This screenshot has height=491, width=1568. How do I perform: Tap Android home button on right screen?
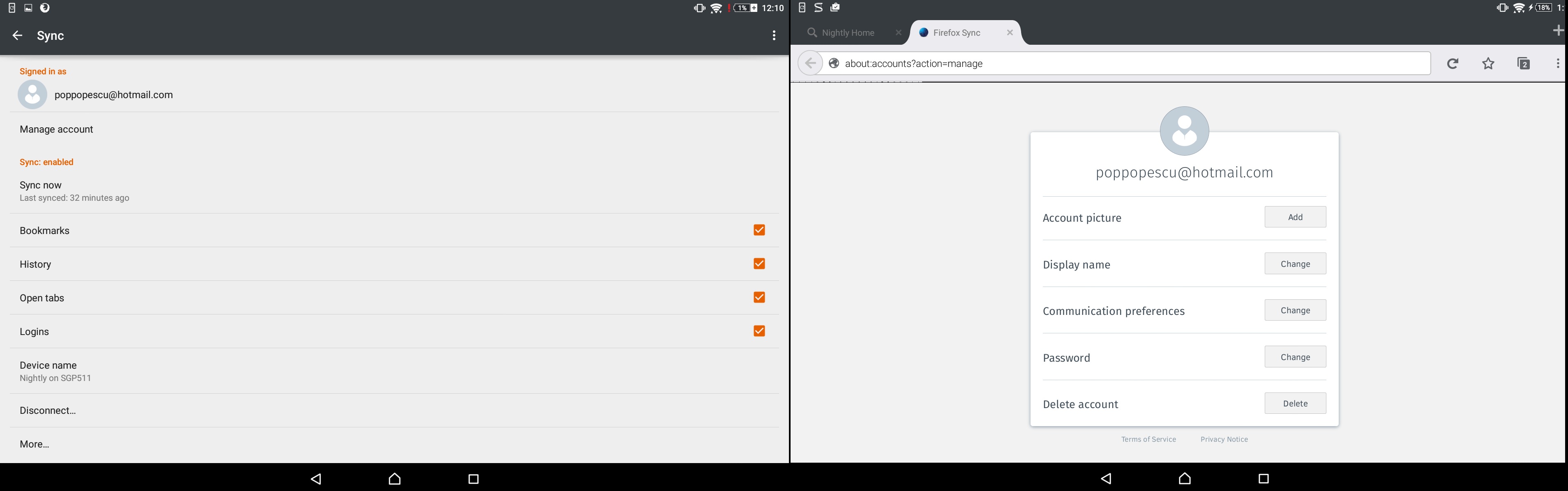pyautogui.click(x=1185, y=479)
